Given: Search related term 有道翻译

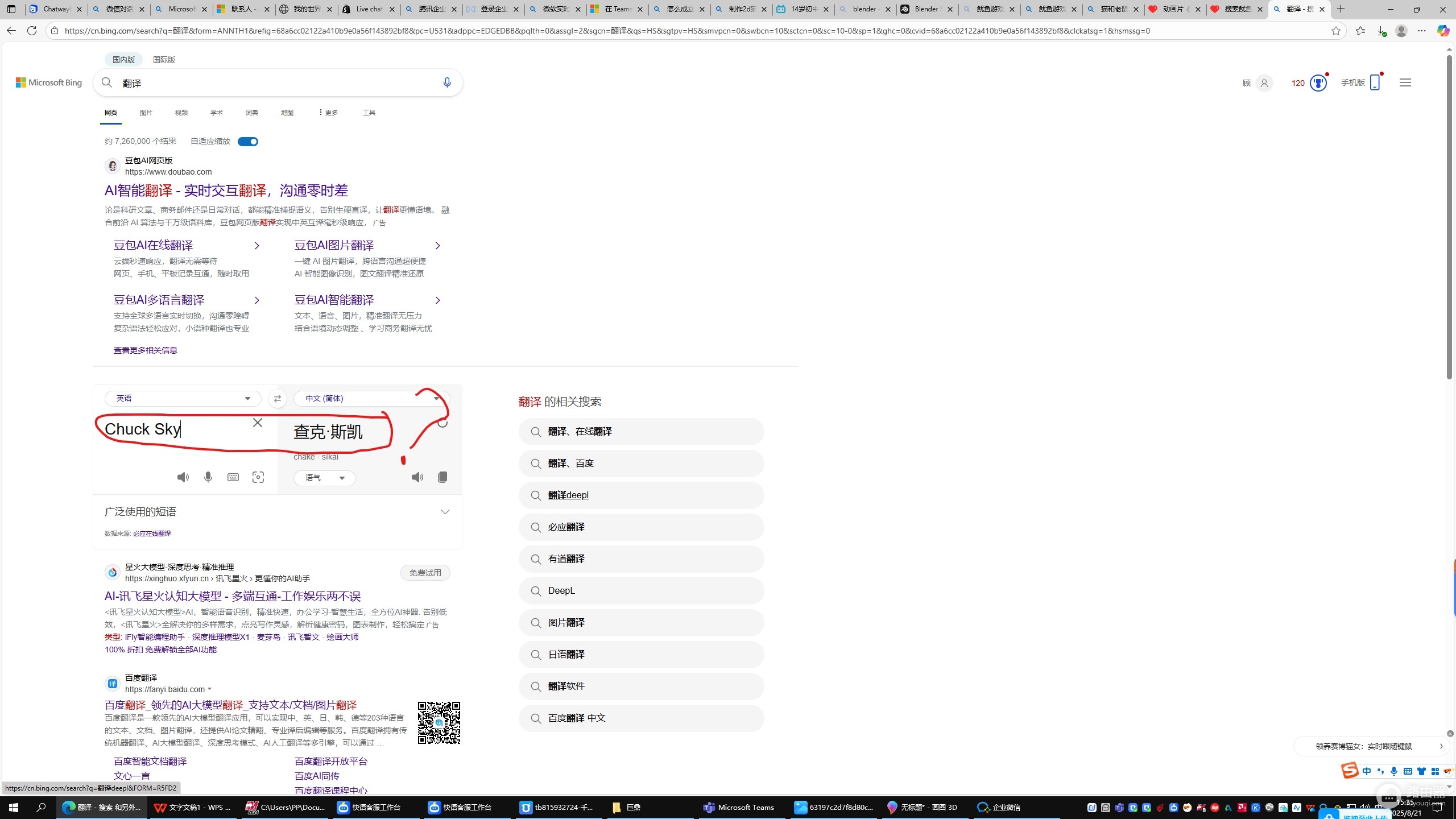Looking at the screenshot, I should (641, 559).
